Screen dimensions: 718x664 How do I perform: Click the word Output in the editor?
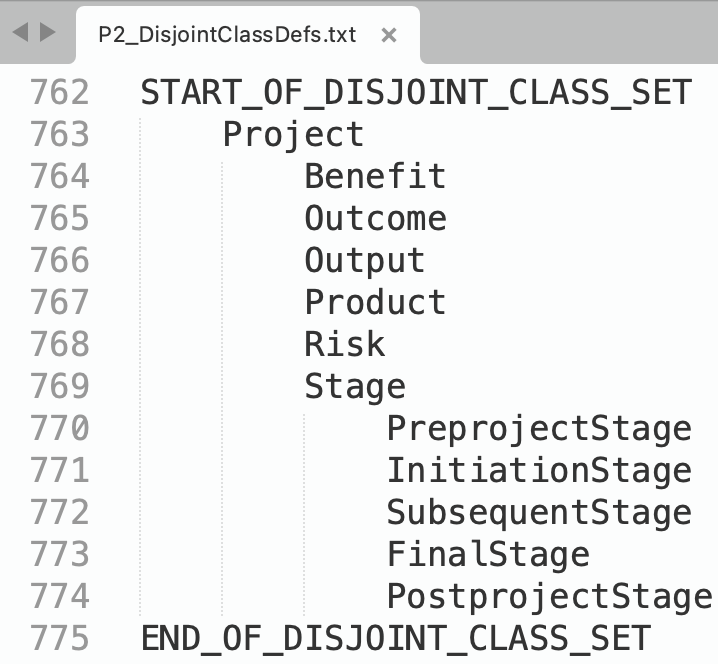coord(365,260)
